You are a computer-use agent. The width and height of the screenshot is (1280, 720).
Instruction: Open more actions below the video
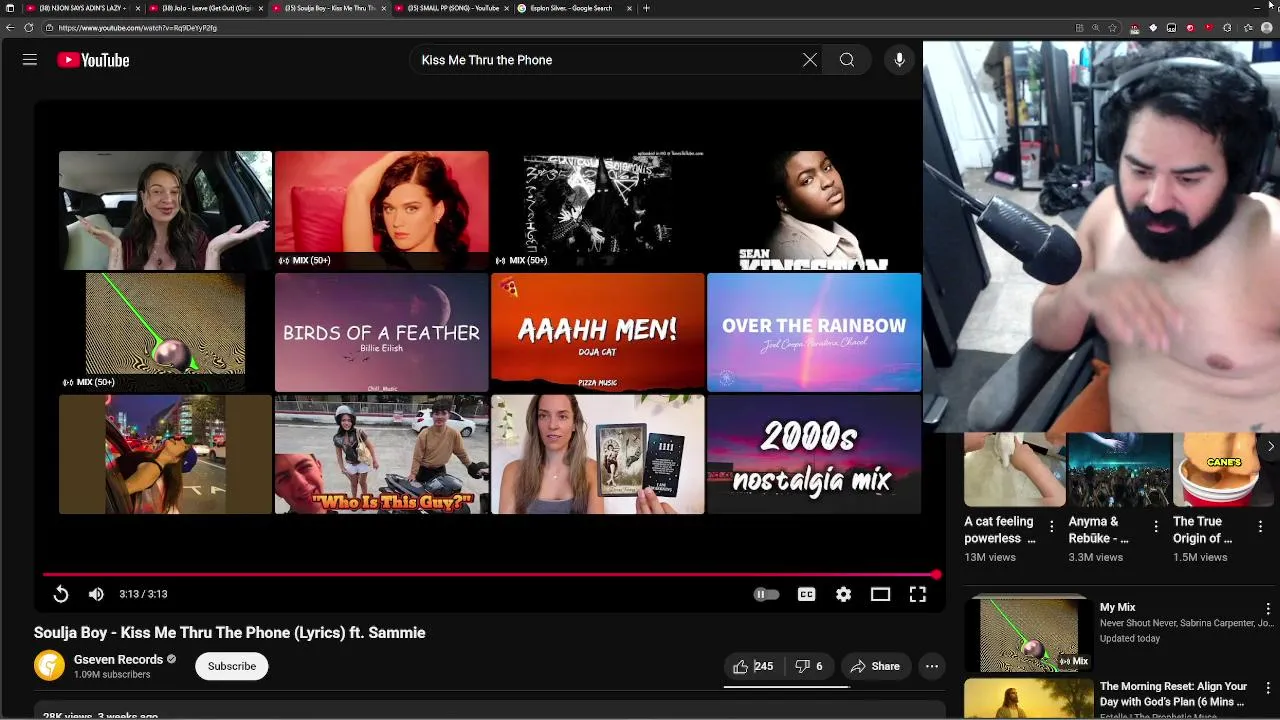coord(931,666)
